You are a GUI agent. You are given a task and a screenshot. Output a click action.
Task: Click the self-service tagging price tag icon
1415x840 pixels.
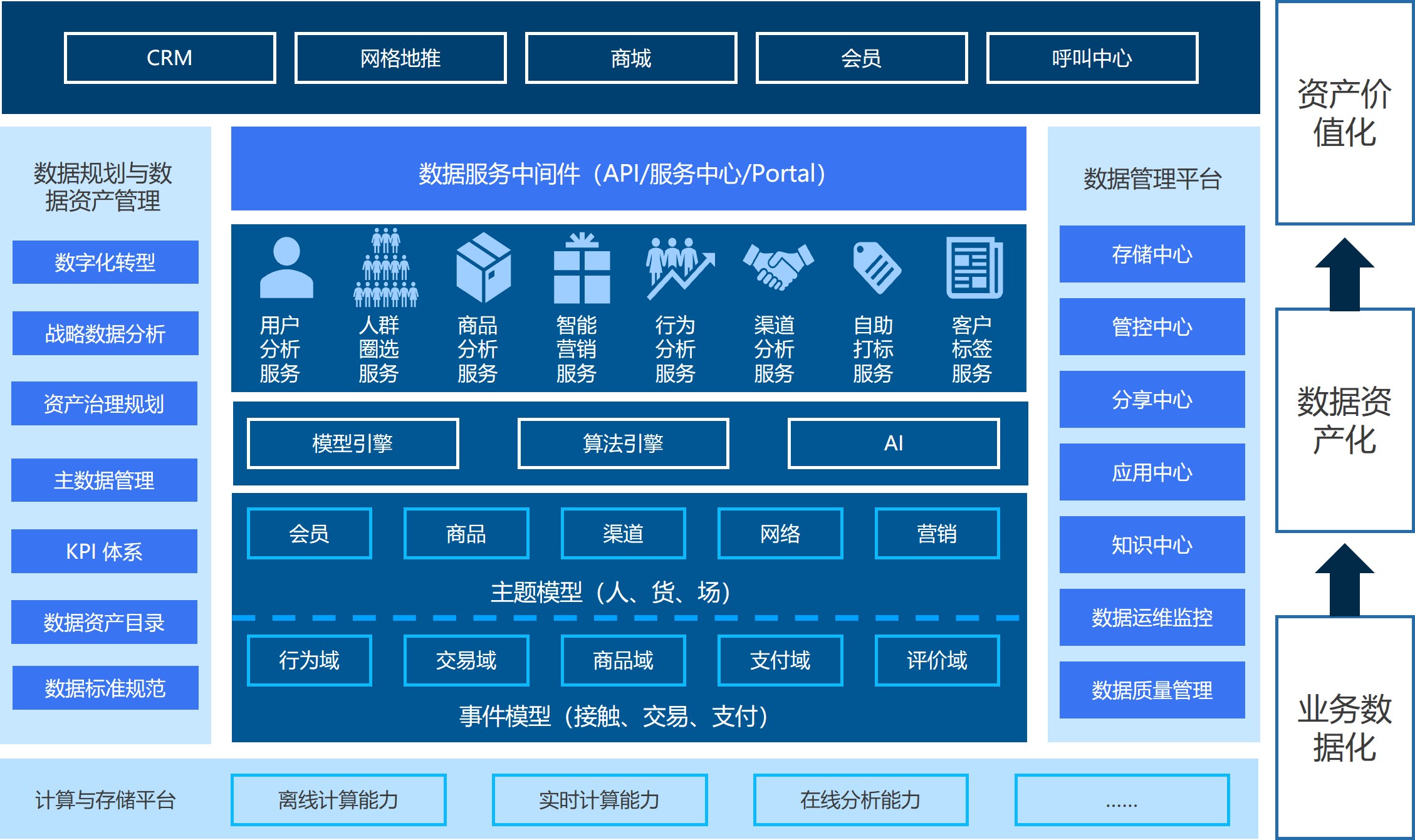click(x=876, y=267)
